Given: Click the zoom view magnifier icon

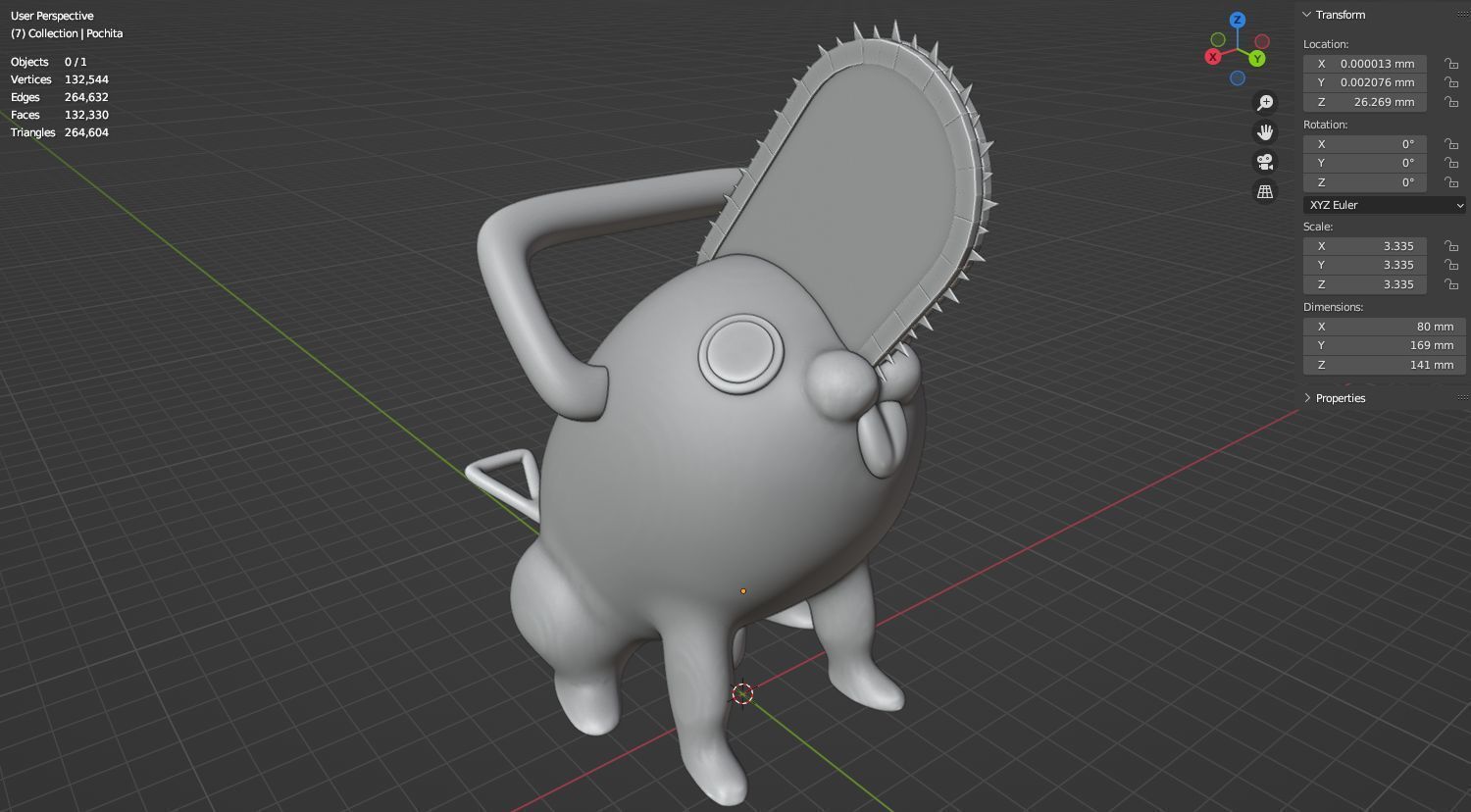Looking at the screenshot, I should pyautogui.click(x=1265, y=103).
